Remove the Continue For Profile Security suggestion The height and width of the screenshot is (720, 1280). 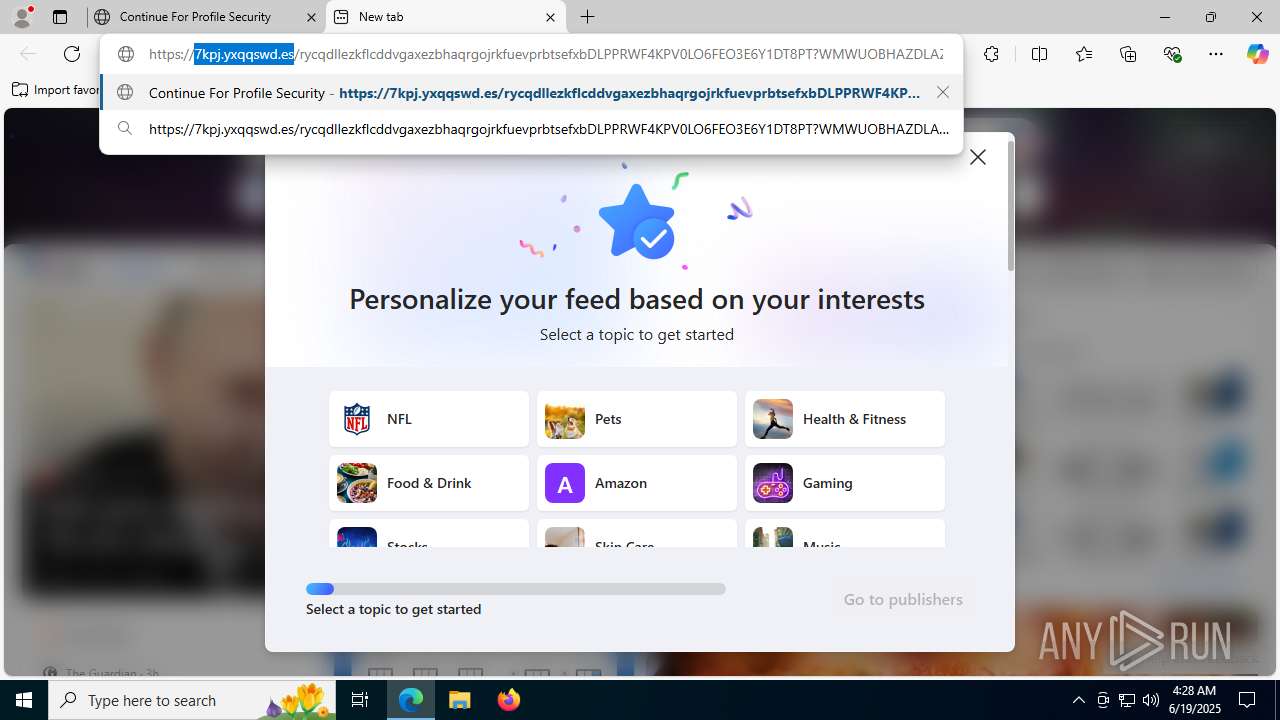click(943, 92)
